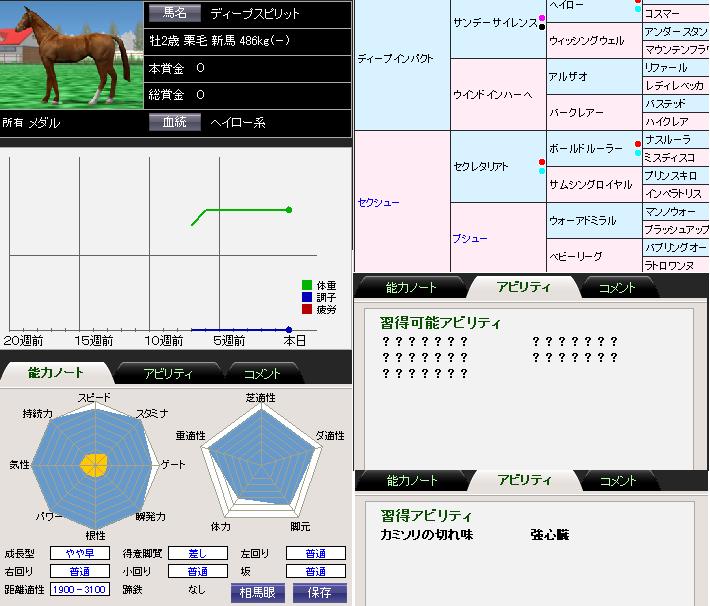The image size is (710, 606).
Task: Select pedigree cell セクレタリアト
Action: coord(498,166)
